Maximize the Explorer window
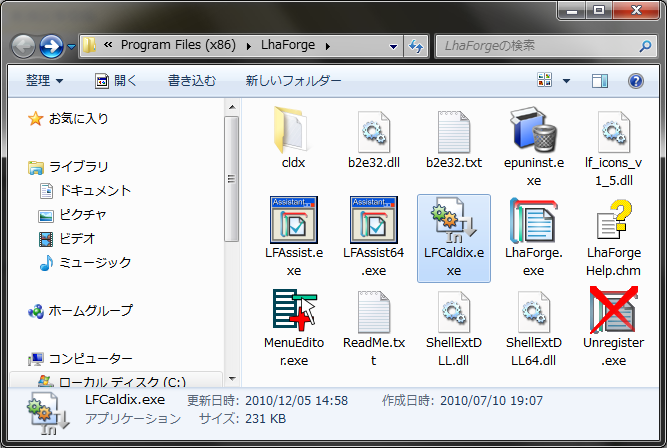Screen dimensions: 667x448 pyautogui.click(x=599, y=10)
